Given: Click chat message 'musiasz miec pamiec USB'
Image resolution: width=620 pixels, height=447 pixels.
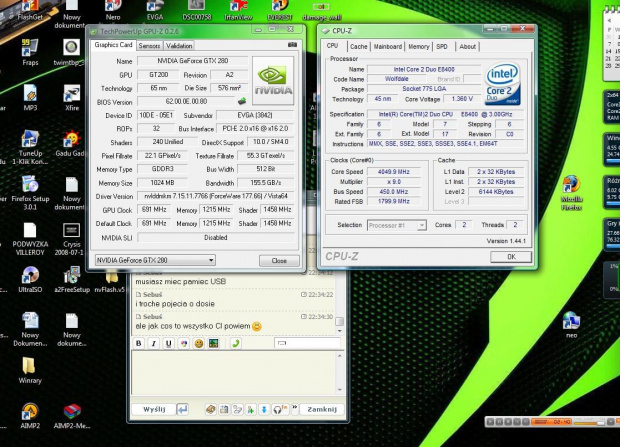Looking at the screenshot, I should pyautogui.click(x=181, y=282).
